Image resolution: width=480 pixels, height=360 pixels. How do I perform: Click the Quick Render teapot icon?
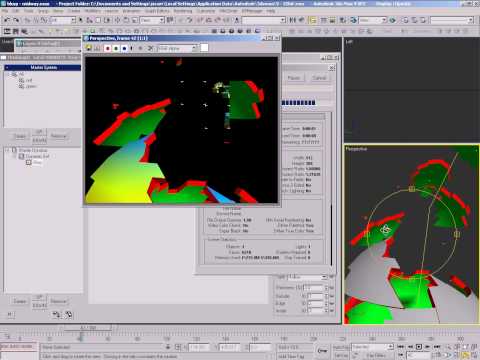coord(393,20)
